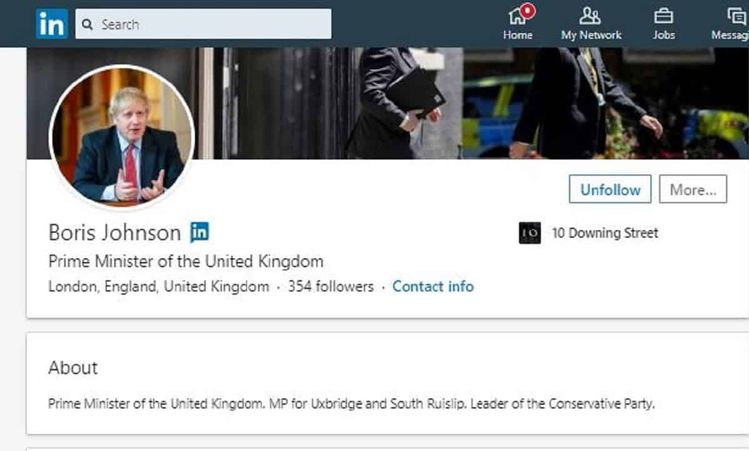Click the red Home notification badge
Screen dimensions: 749x451
(528, 11)
